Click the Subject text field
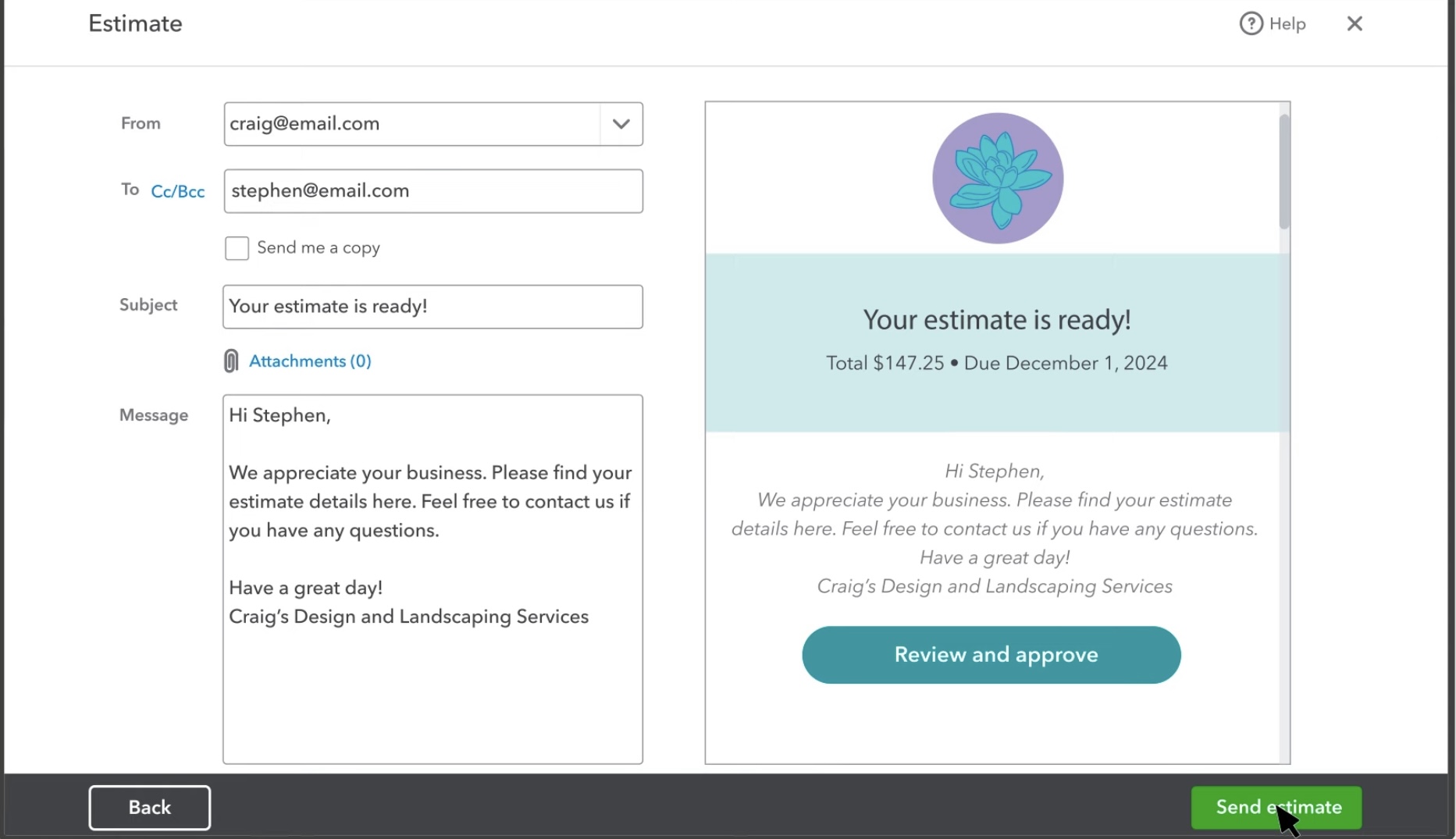 433,307
